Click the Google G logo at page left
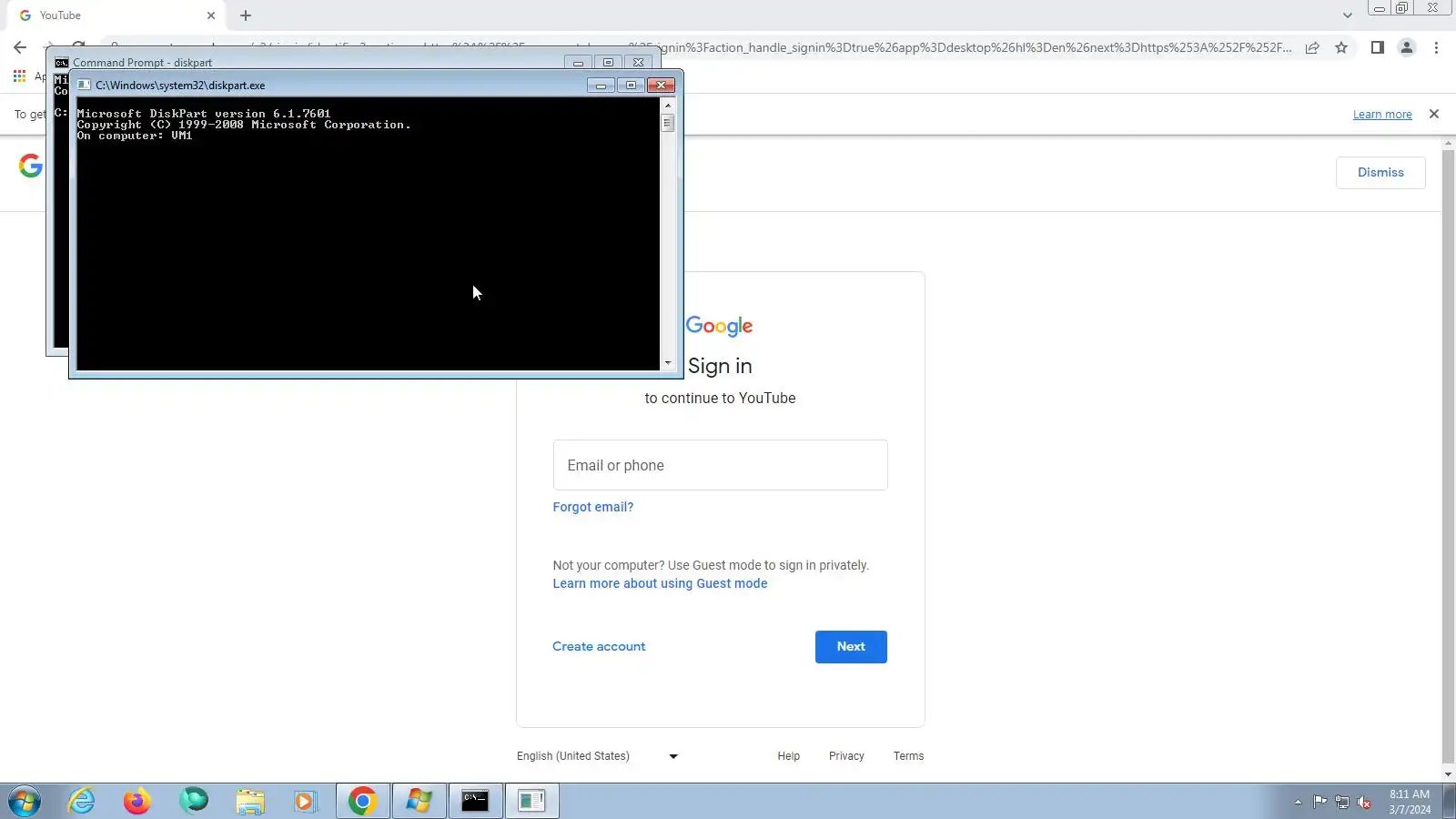The height and width of the screenshot is (819, 1456). click(31, 166)
